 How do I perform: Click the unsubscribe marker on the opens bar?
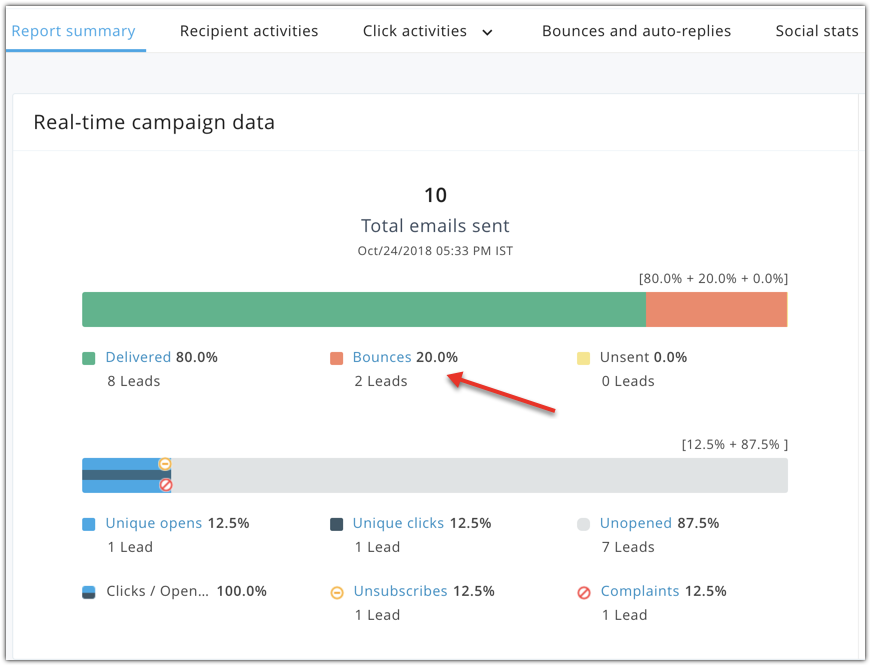(165, 464)
